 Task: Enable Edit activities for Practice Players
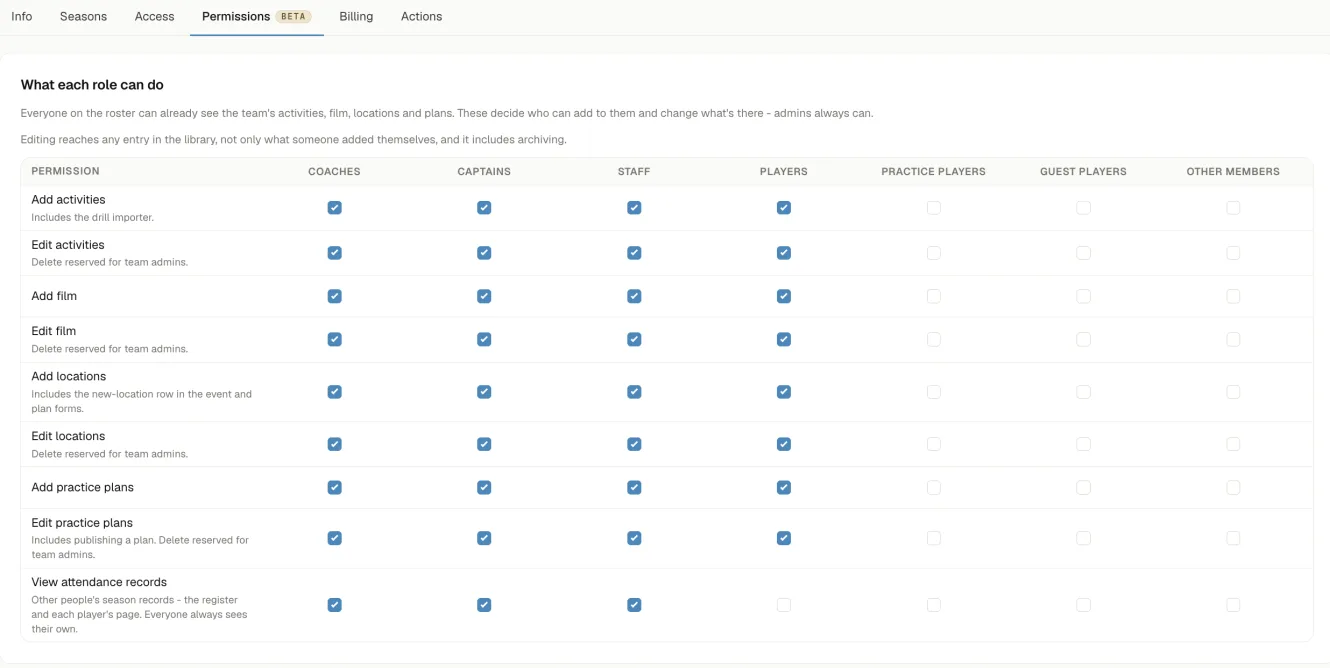(933, 253)
